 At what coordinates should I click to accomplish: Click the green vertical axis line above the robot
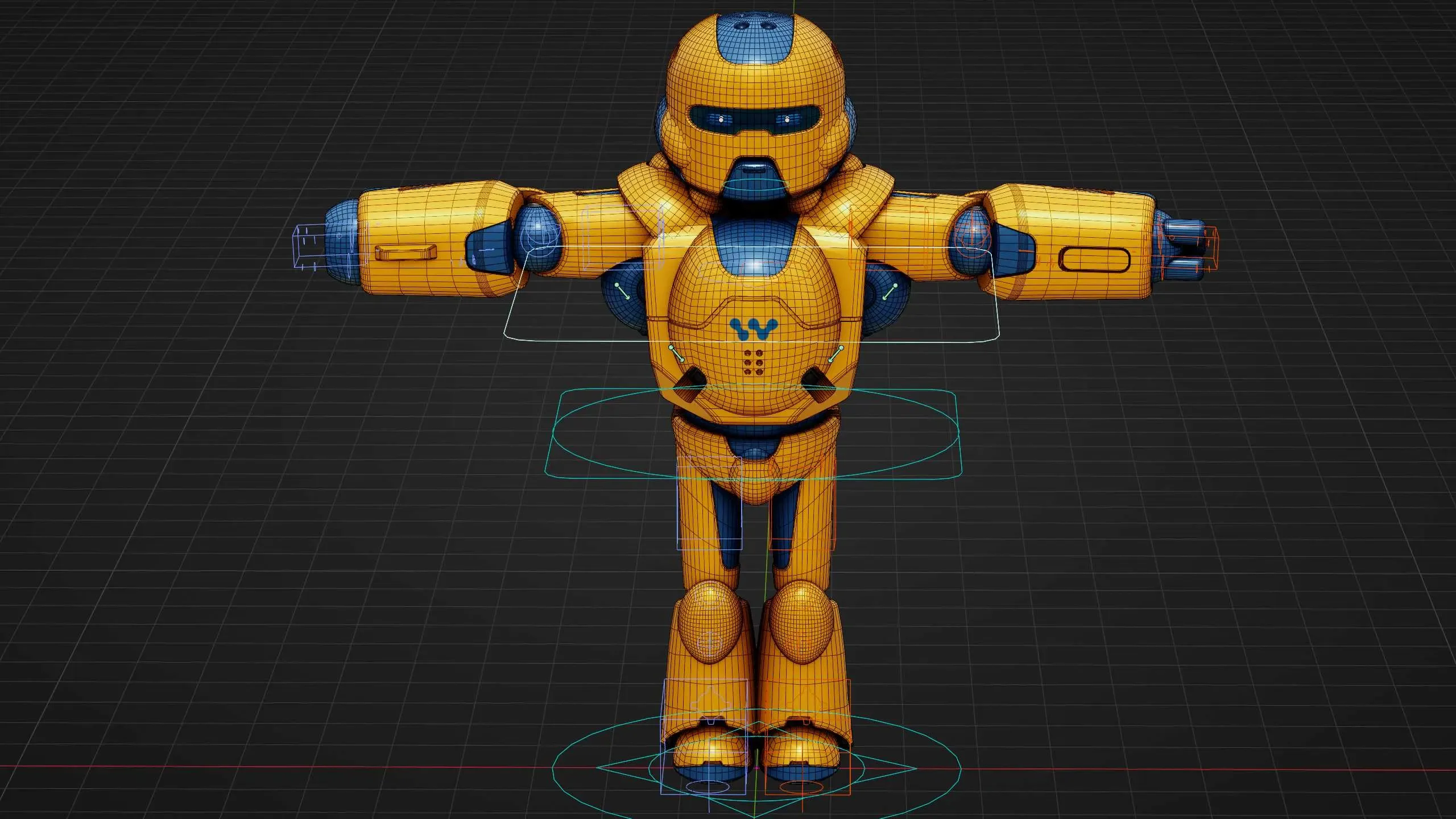click(x=793, y=6)
